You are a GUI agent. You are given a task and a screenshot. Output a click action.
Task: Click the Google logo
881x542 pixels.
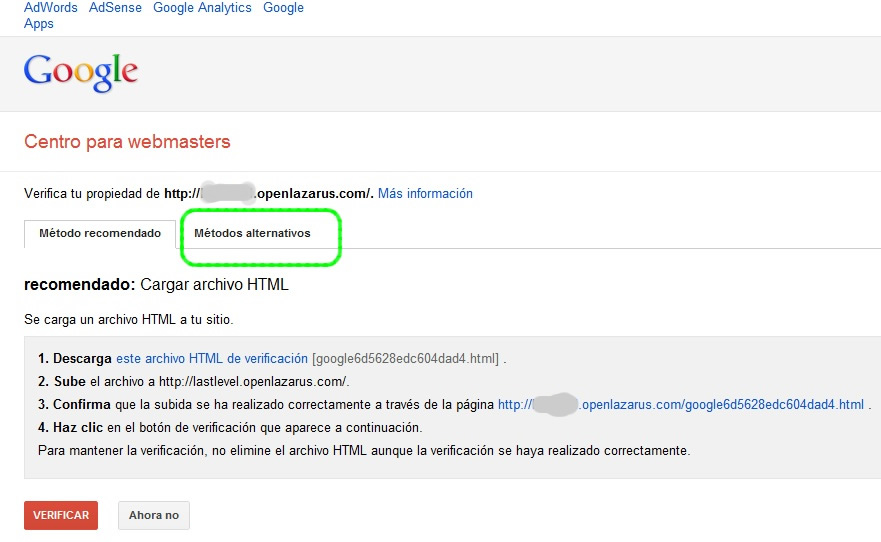(81, 72)
